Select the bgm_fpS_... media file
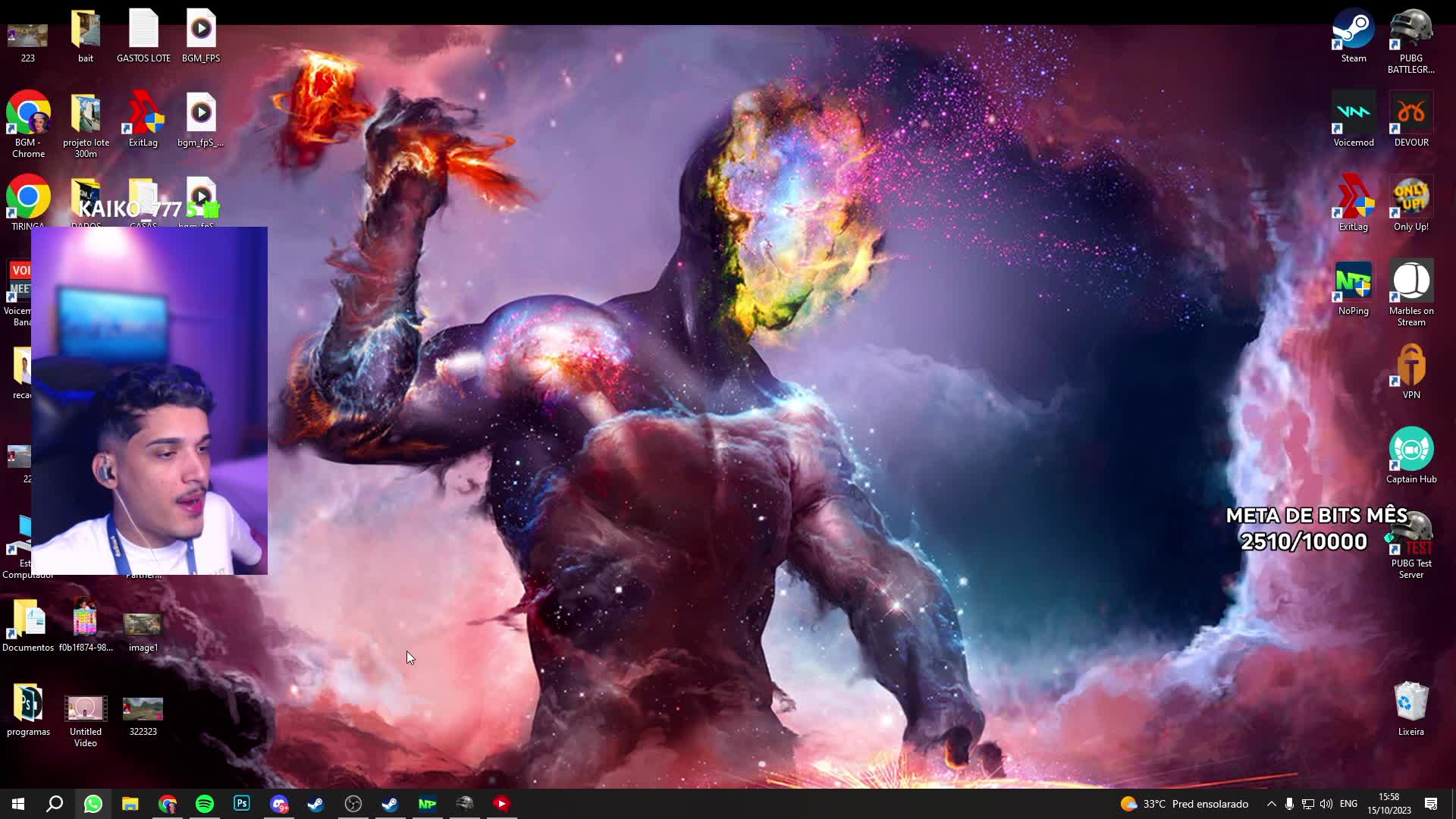The width and height of the screenshot is (1456, 819). pyautogui.click(x=201, y=120)
